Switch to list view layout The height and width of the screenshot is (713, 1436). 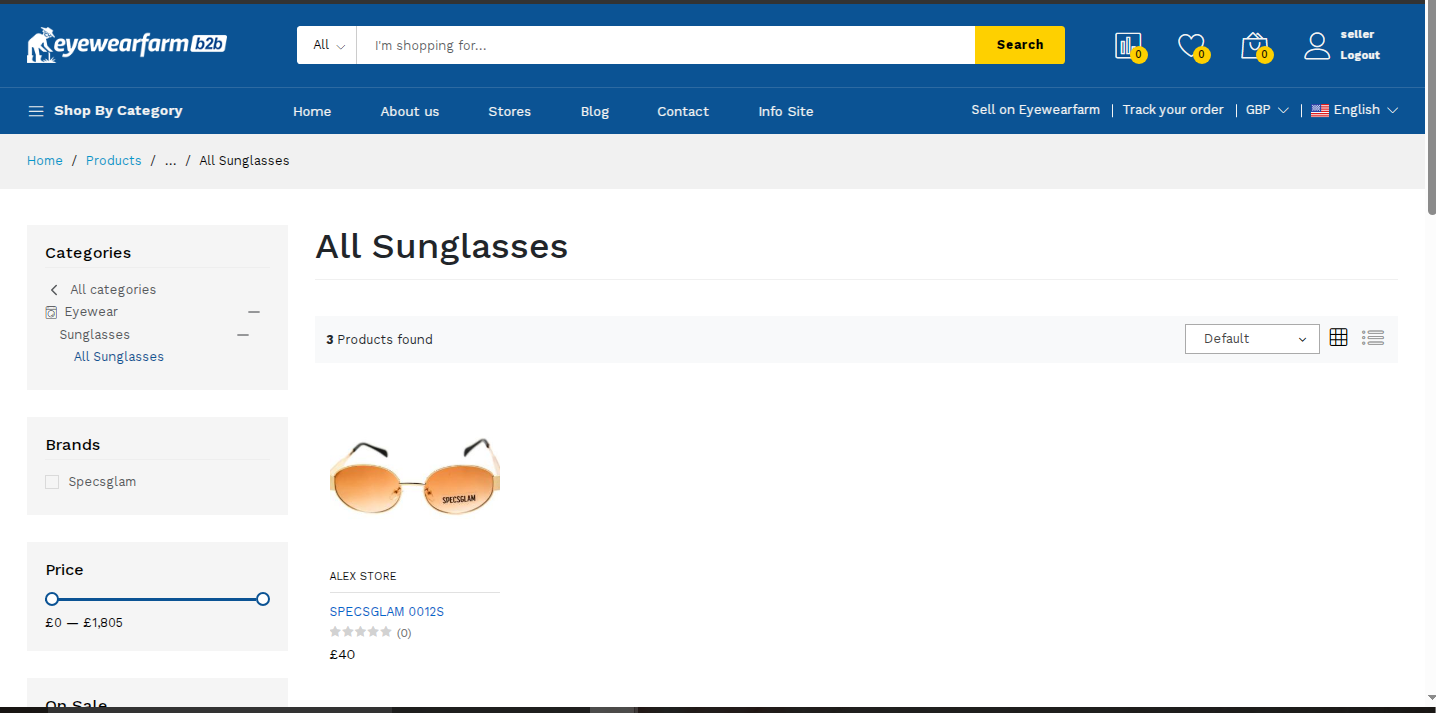[x=1373, y=338]
